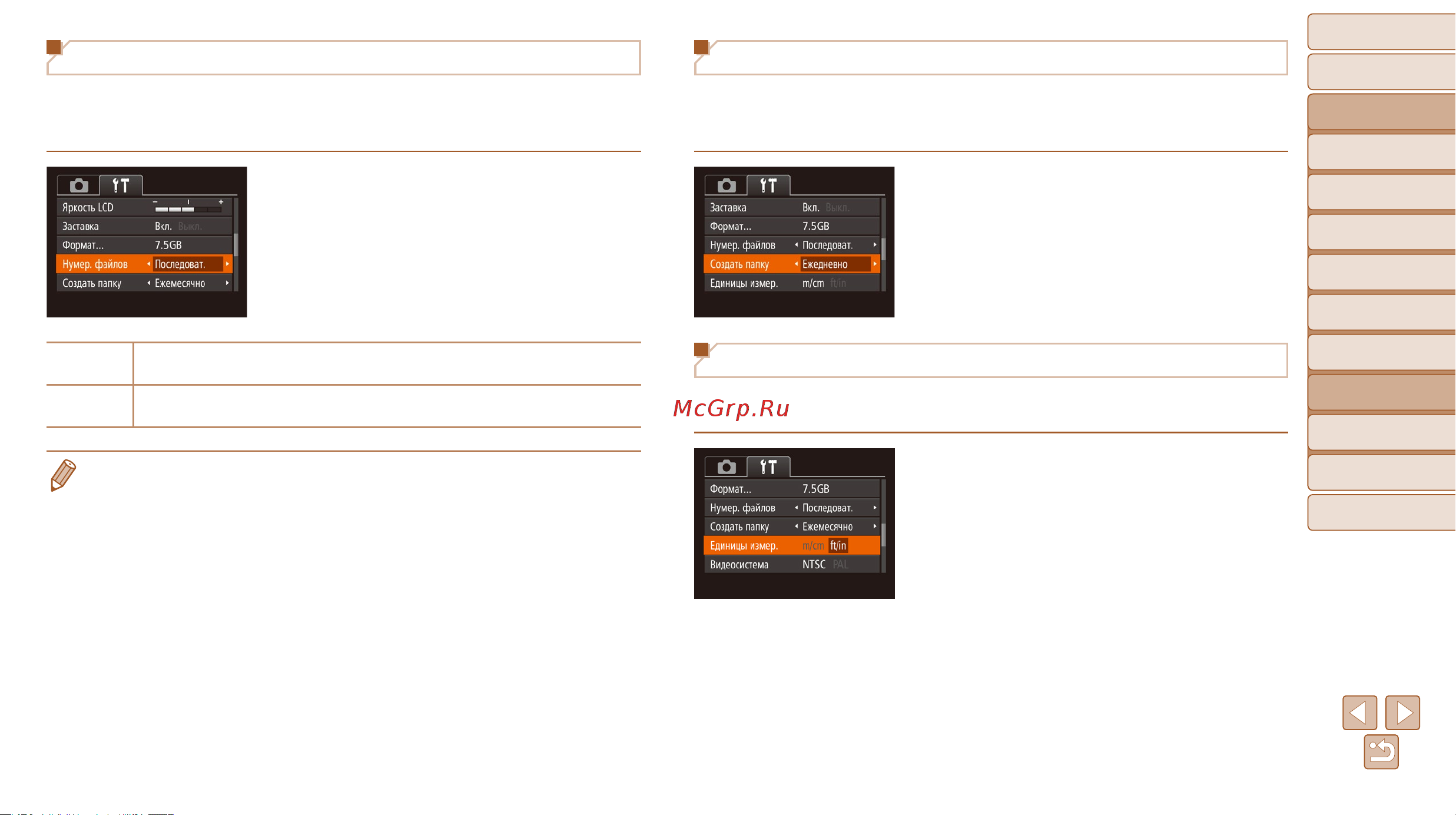The height and width of the screenshot is (815, 1456).
Task: Select NTSC video system
Action: pos(814,564)
